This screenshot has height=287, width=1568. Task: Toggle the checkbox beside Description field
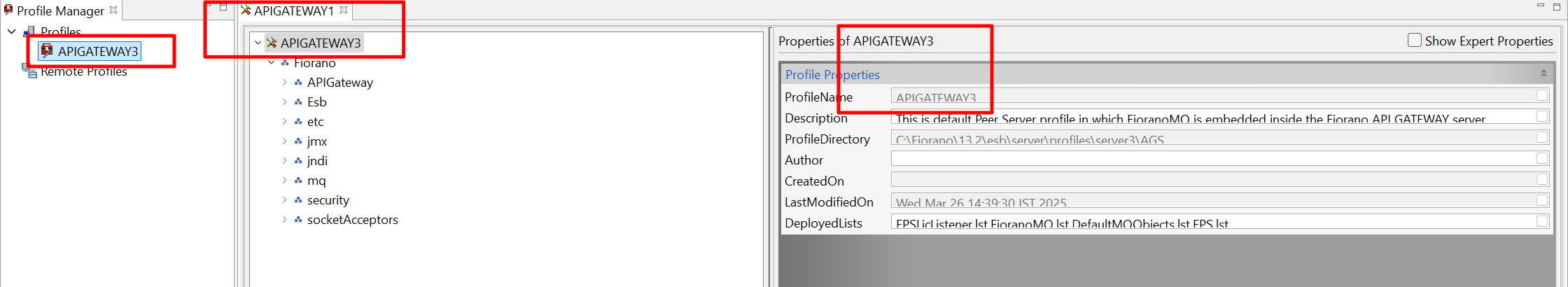click(x=1543, y=116)
